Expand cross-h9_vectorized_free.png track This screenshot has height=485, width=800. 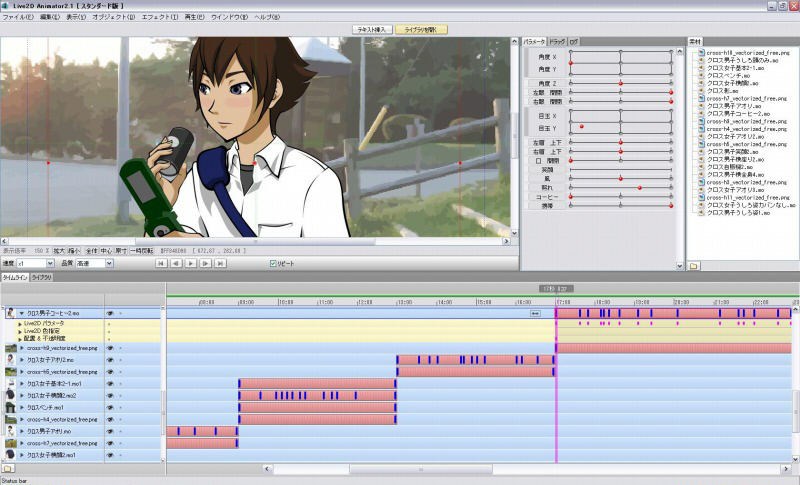21,348
